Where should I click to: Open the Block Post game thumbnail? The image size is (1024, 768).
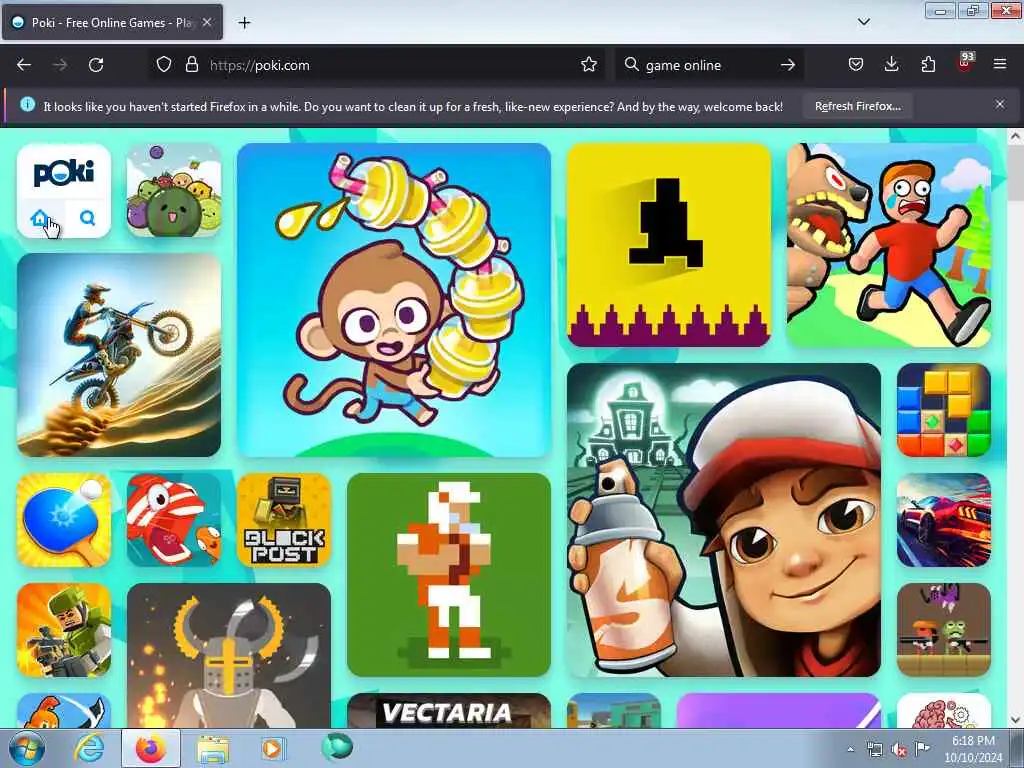click(284, 520)
